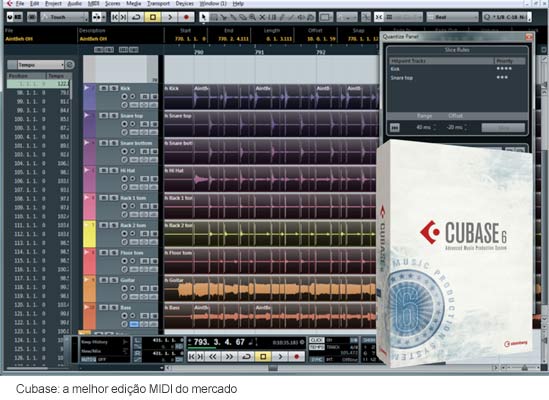This screenshot has height=400, width=549.
Task: Select the Zoom magnifier tool
Action: pos(252,17)
